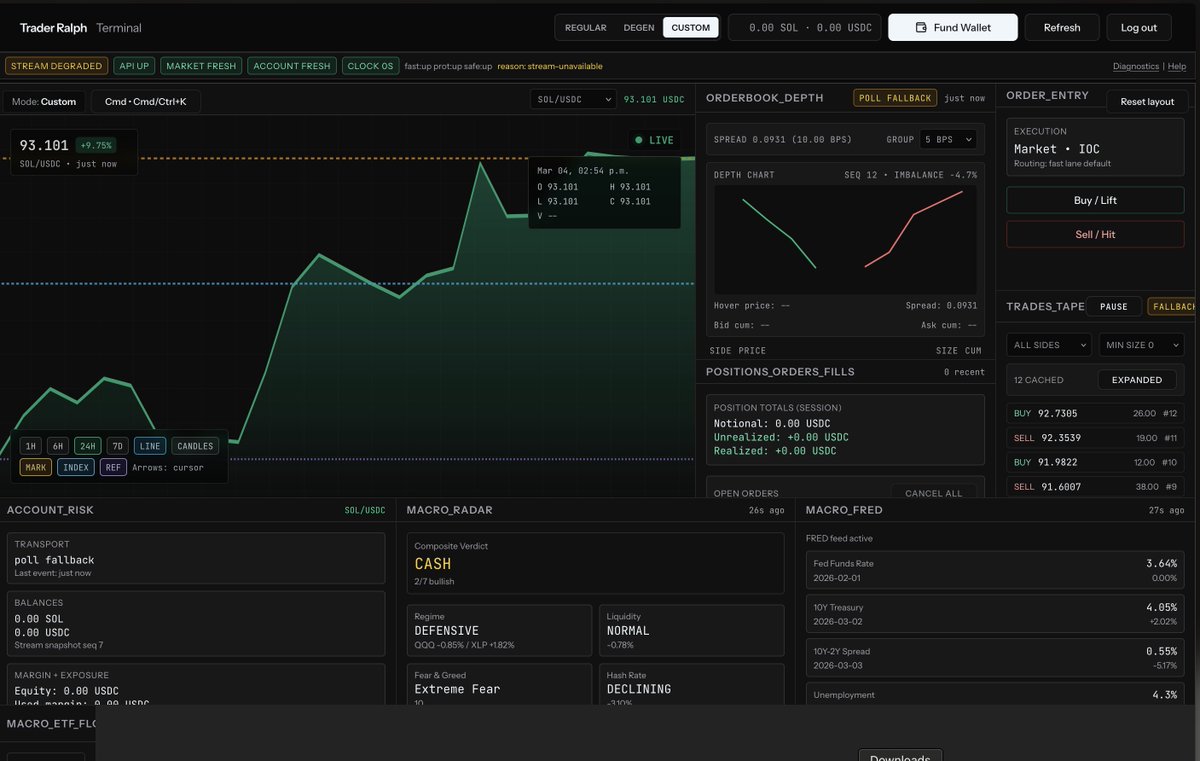Set chart range to 1H

click(31, 446)
